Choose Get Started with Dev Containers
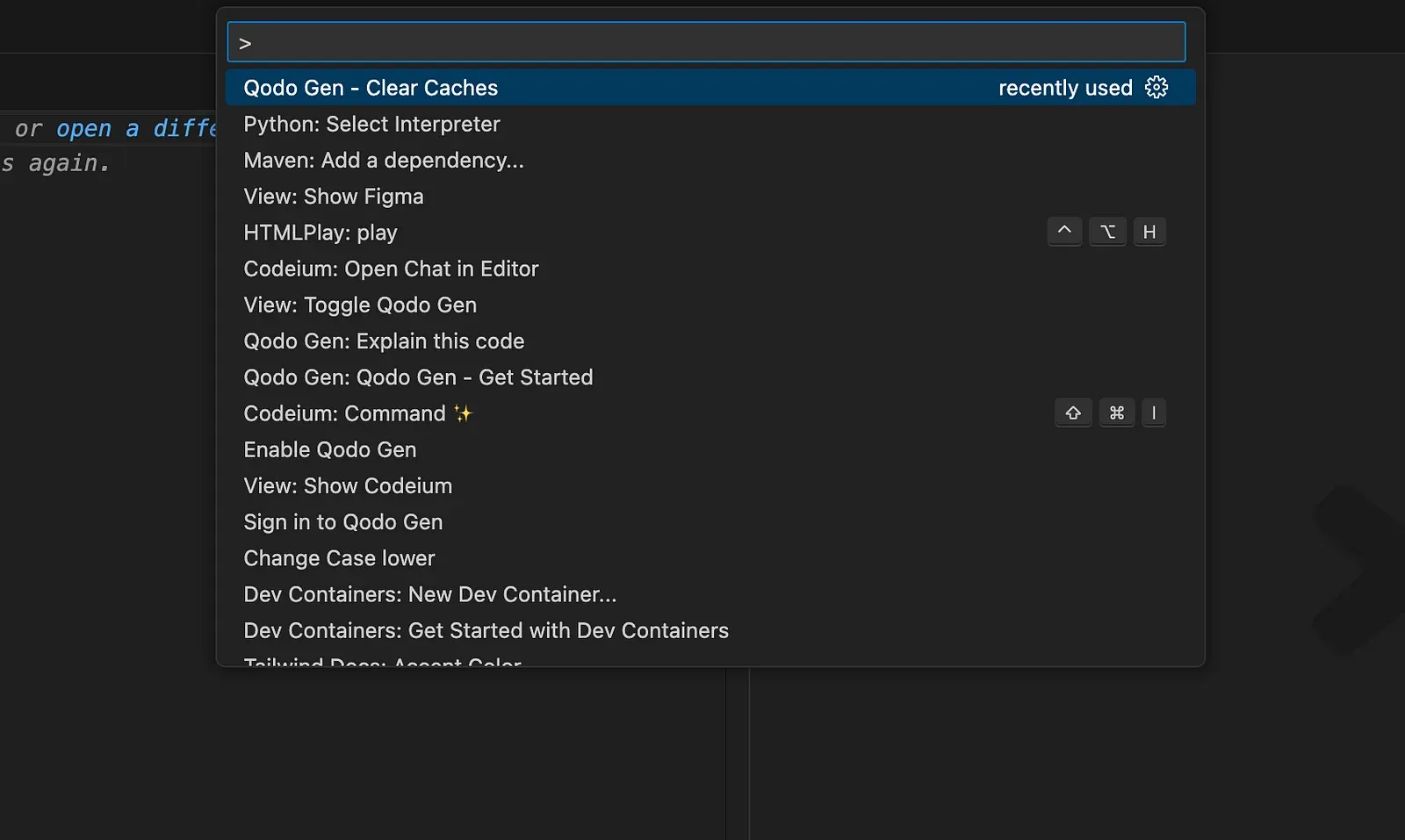Viewport: 1405px width, 840px height. (710, 630)
